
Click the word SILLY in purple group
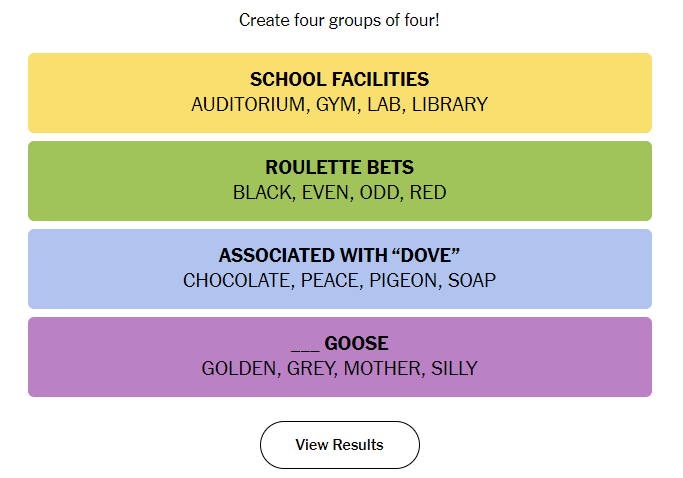click(x=454, y=369)
